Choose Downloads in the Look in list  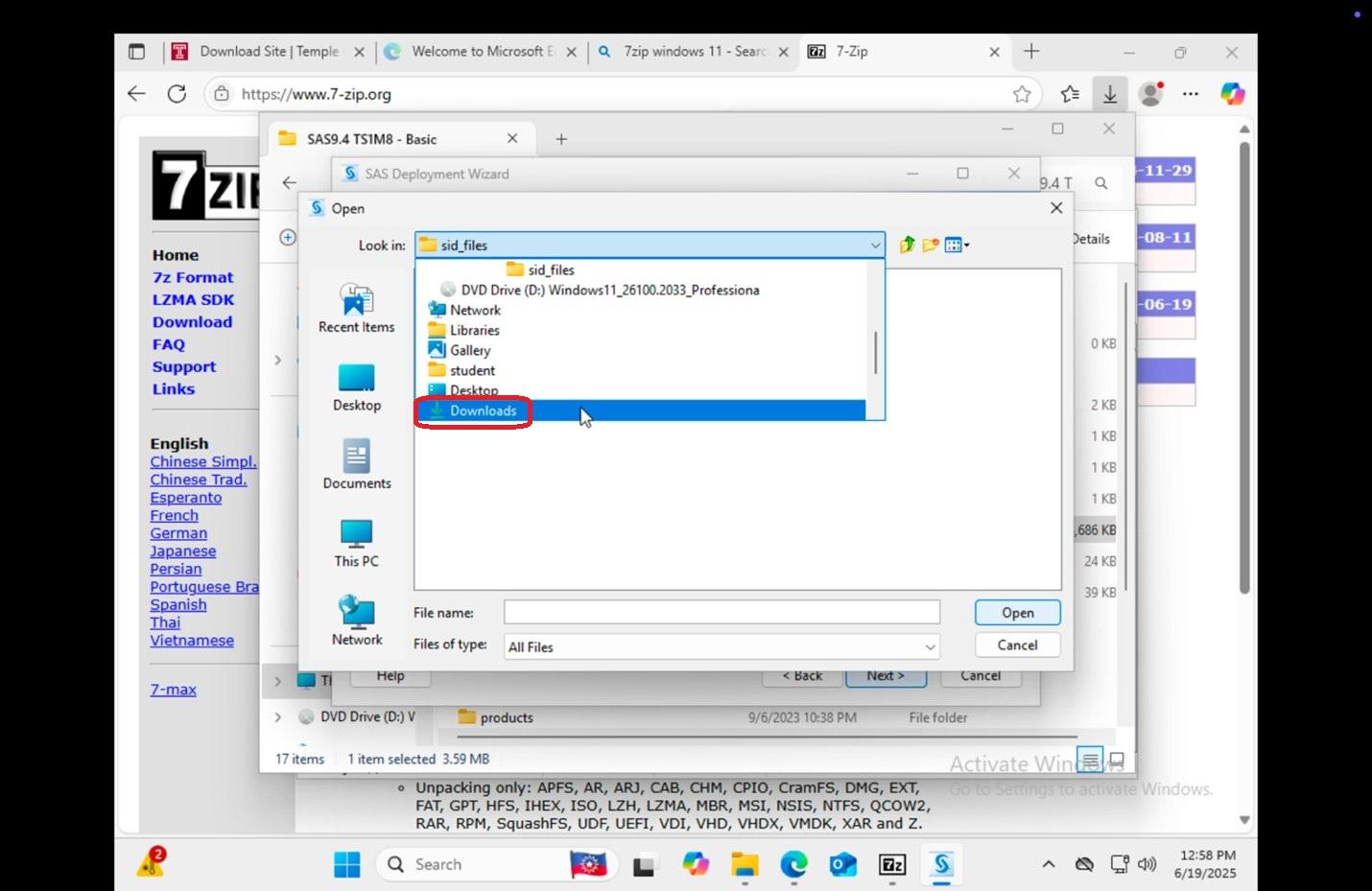[x=641, y=410]
